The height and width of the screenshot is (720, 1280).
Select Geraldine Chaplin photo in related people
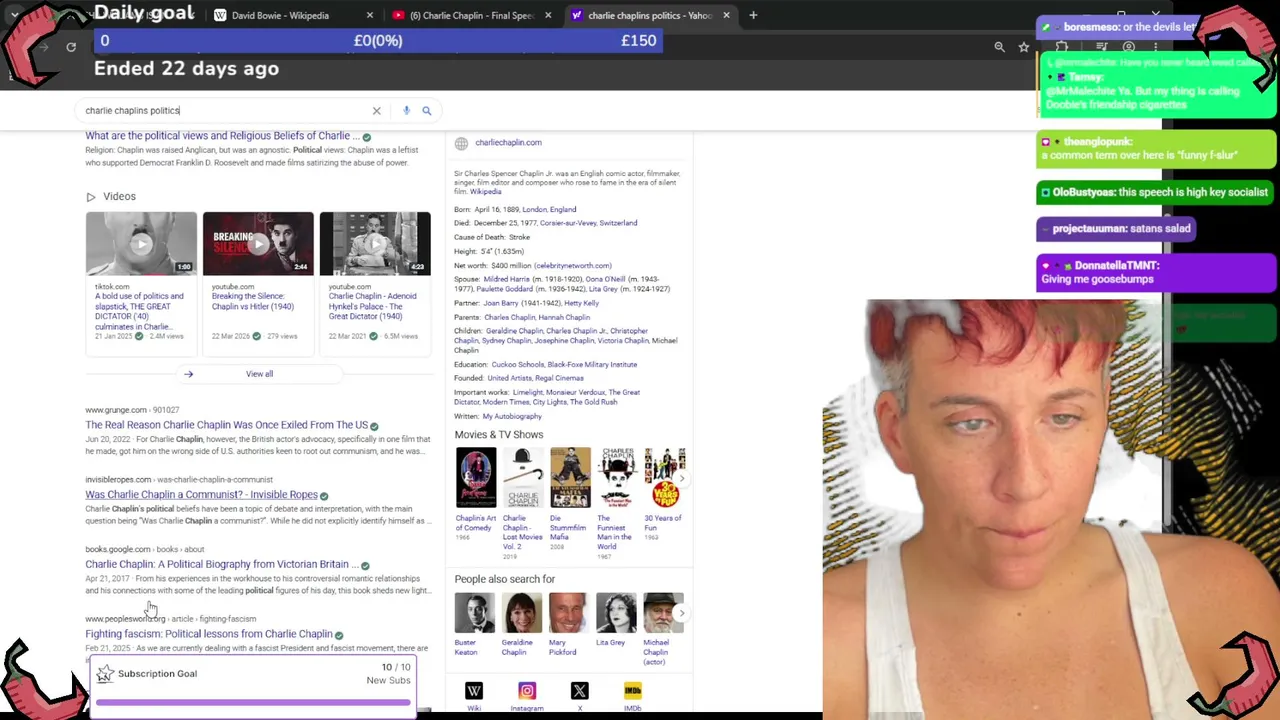[x=521, y=613]
